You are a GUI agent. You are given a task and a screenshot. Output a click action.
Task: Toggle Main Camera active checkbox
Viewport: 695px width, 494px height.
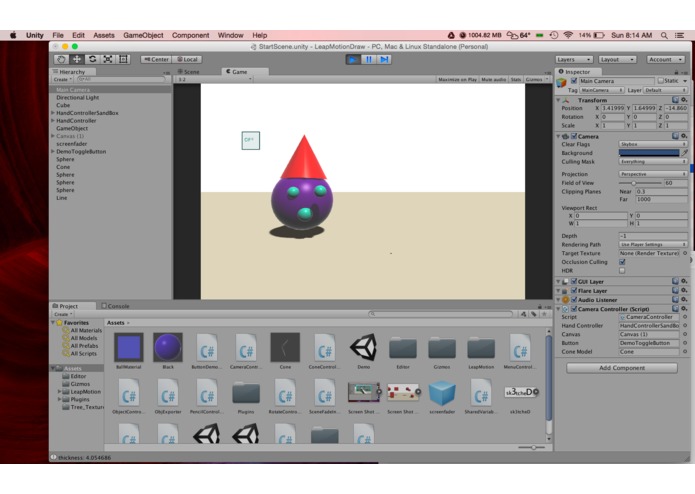(574, 81)
